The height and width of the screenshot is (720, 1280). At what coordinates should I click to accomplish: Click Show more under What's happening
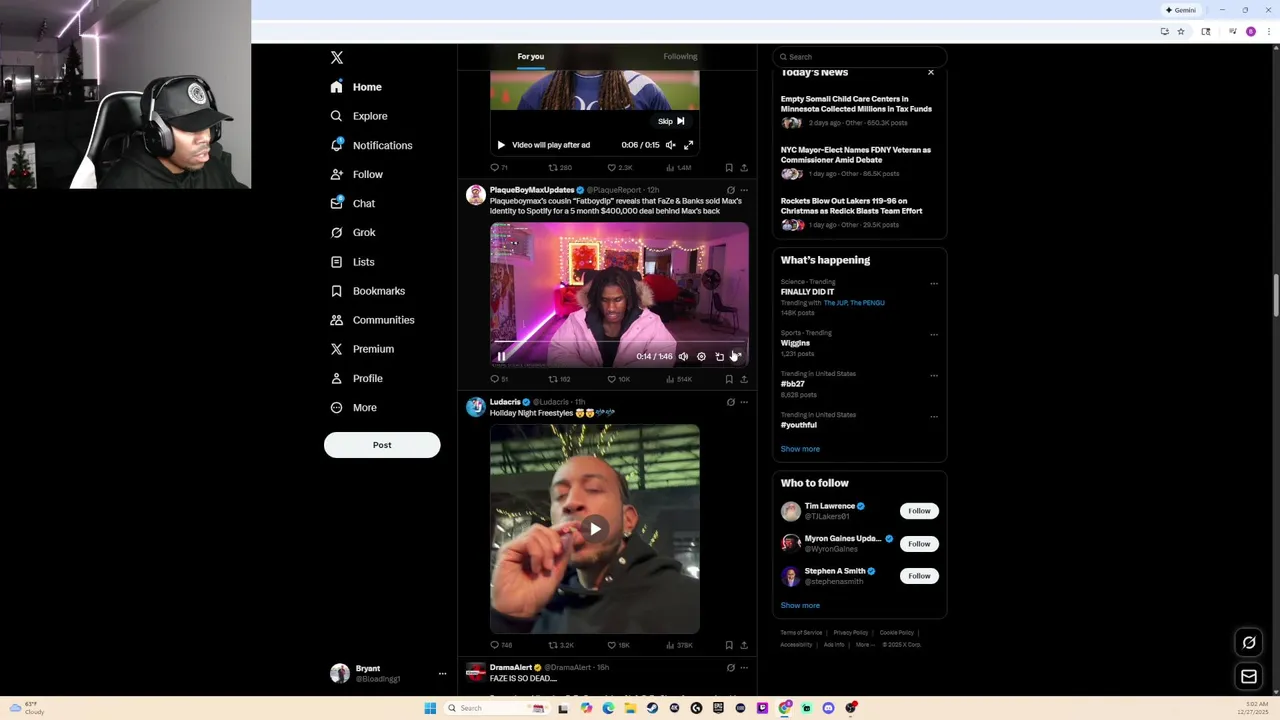pyautogui.click(x=800, y=449)
